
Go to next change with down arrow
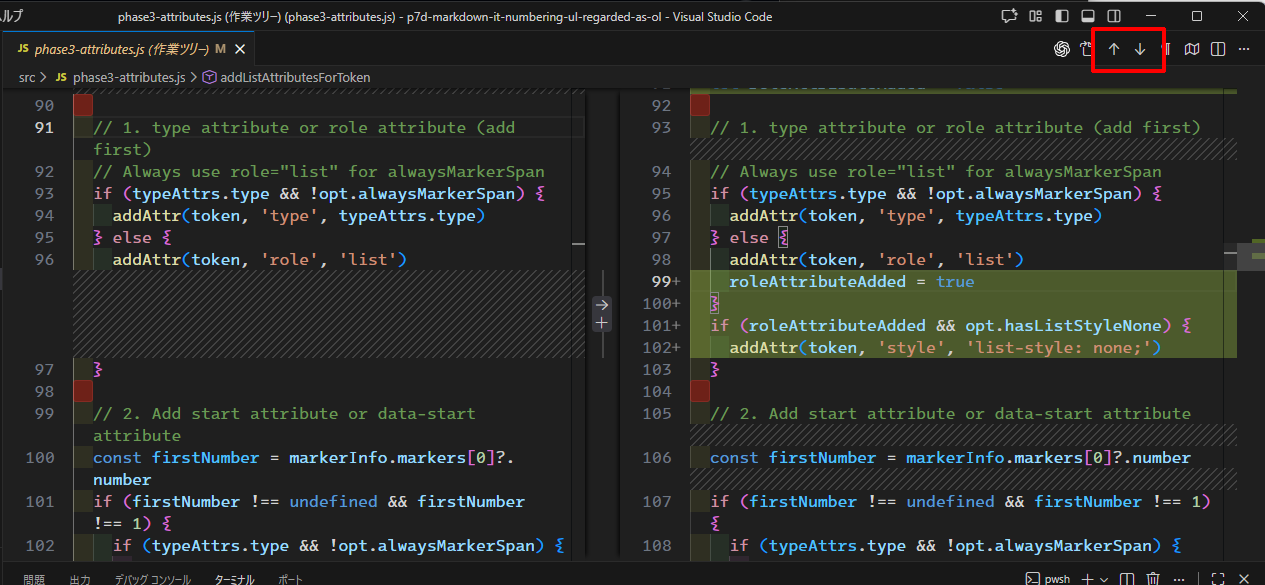click(1140, 49)
